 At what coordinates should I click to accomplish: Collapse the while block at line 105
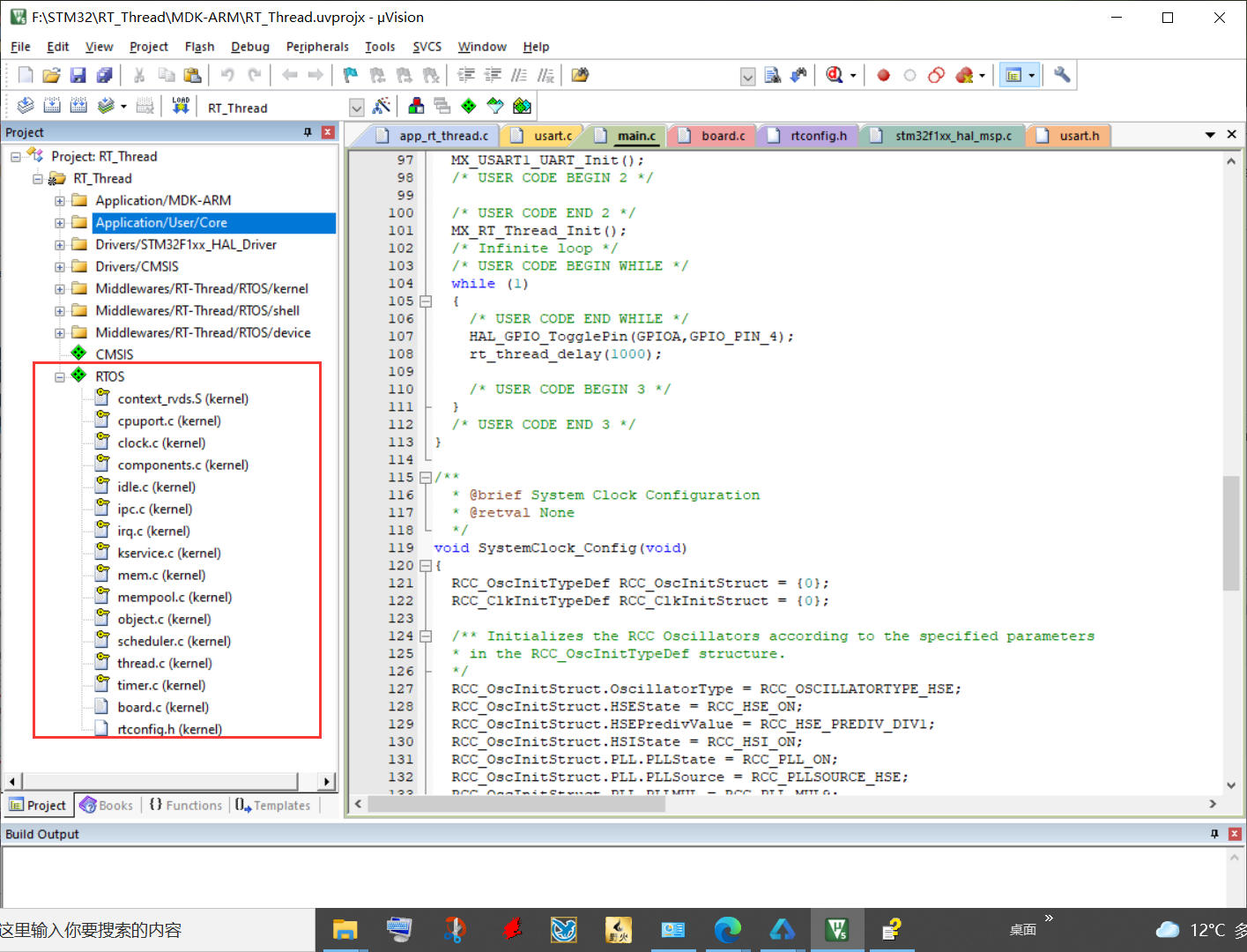(x=426, y=301)
